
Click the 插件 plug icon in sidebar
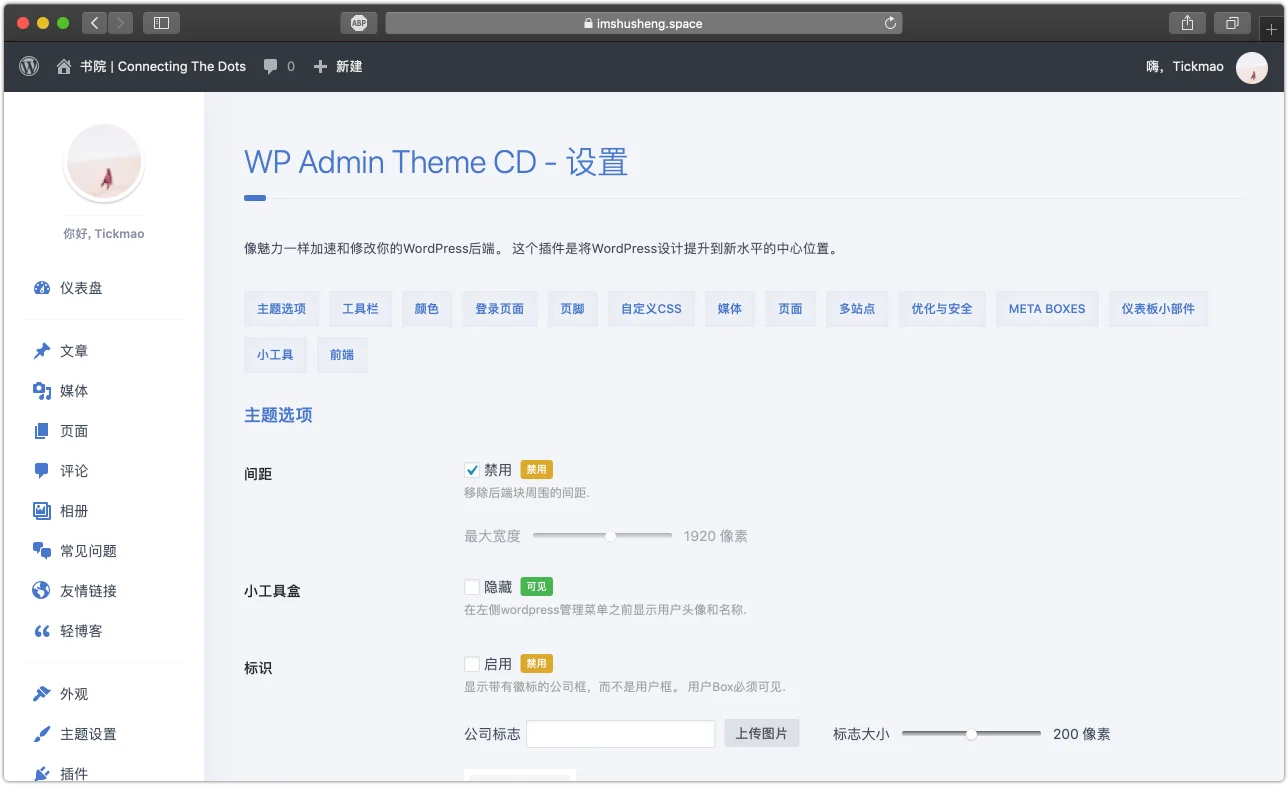click(41, 774)
